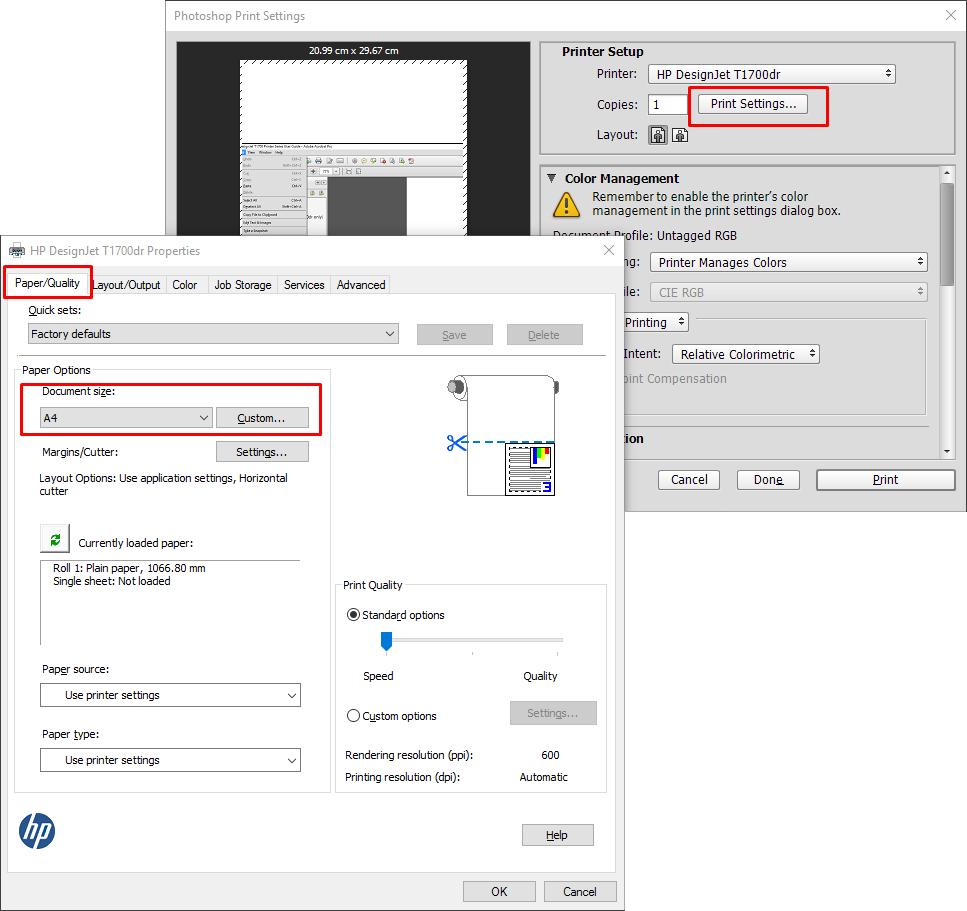Screen dimensions: 967x911
Task: Collapse the Color Management section triangle
Action: (551, 178)
